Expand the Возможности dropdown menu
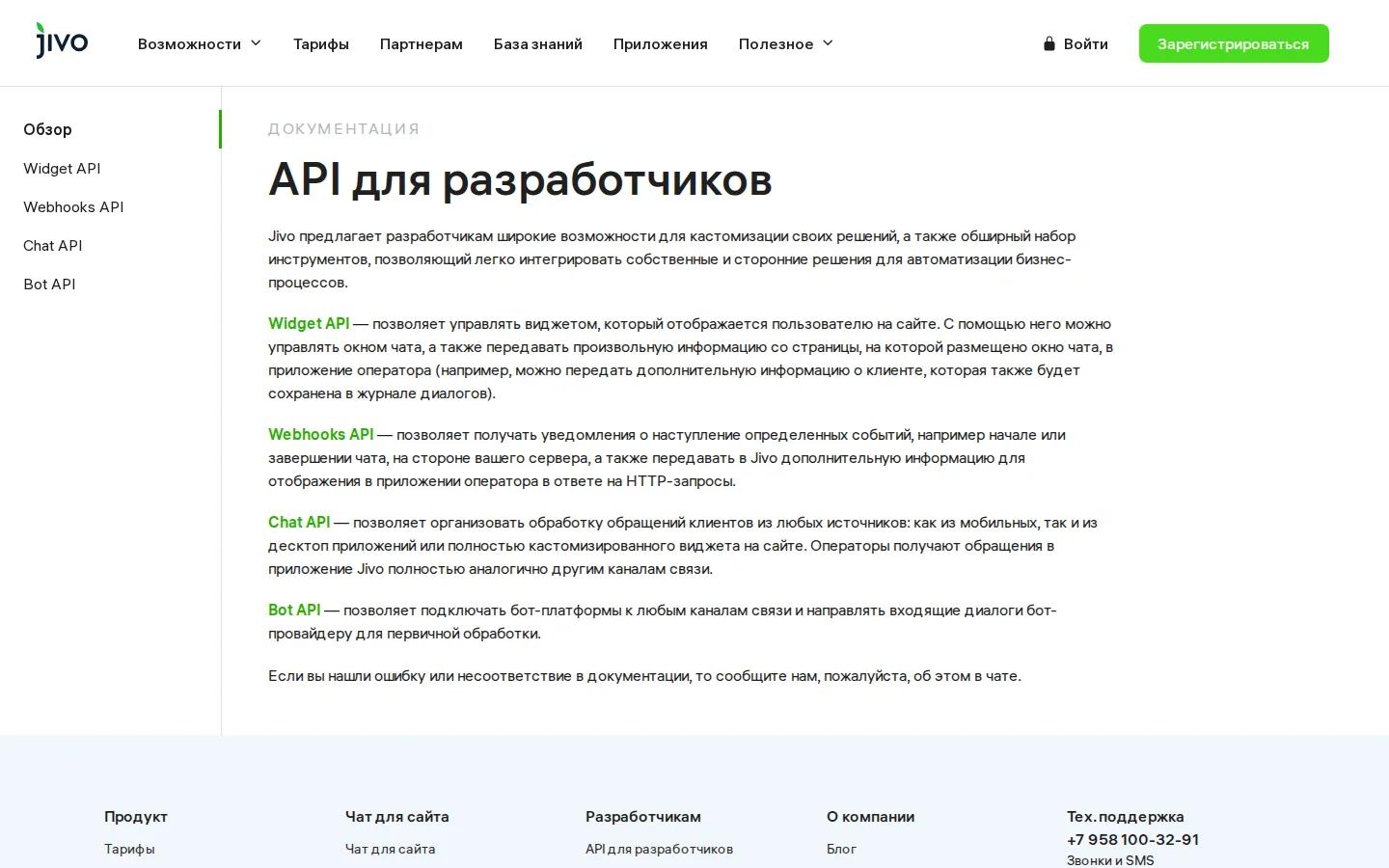 tap(200, 43)
